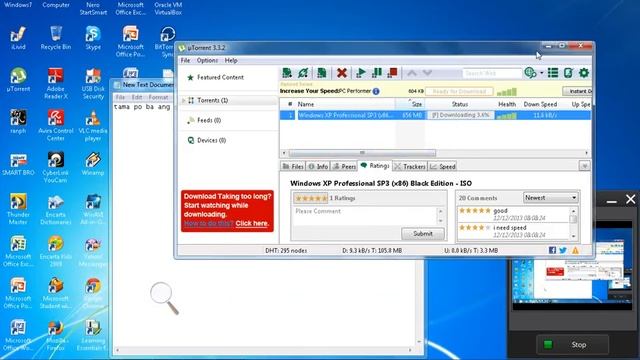Screen dimensions: 640x360
Task: Open Preferences via the gear icon
Action: [584, 73]
